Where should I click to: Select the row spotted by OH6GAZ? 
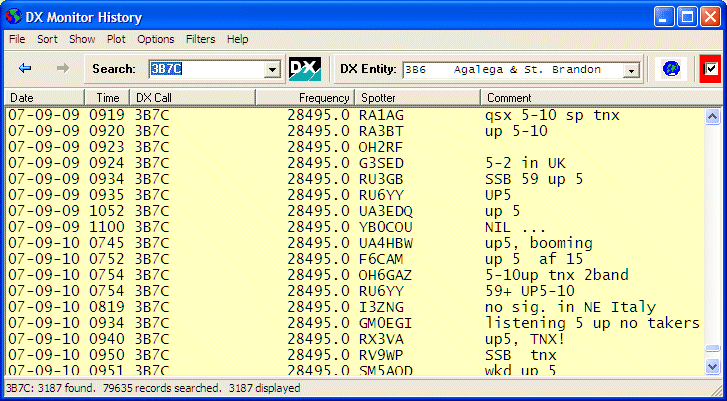(x=355, y=275)
